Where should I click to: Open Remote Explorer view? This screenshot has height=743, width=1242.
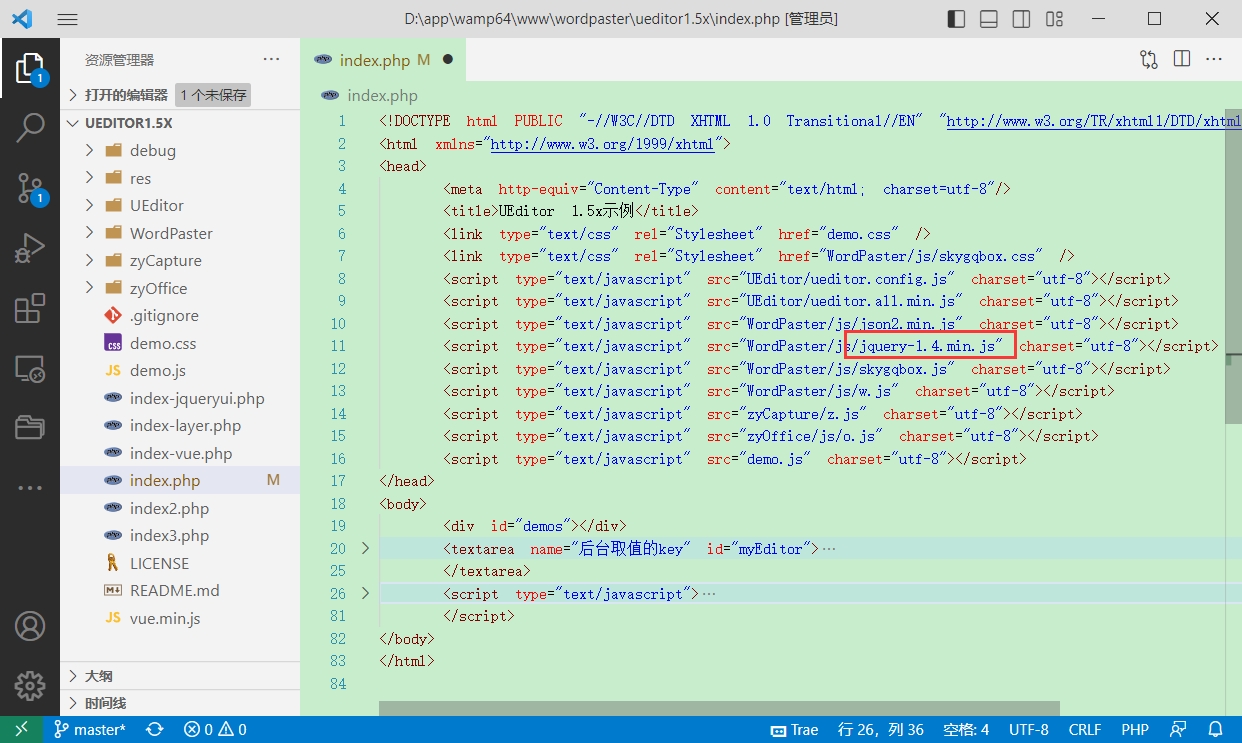click(30, 370)
